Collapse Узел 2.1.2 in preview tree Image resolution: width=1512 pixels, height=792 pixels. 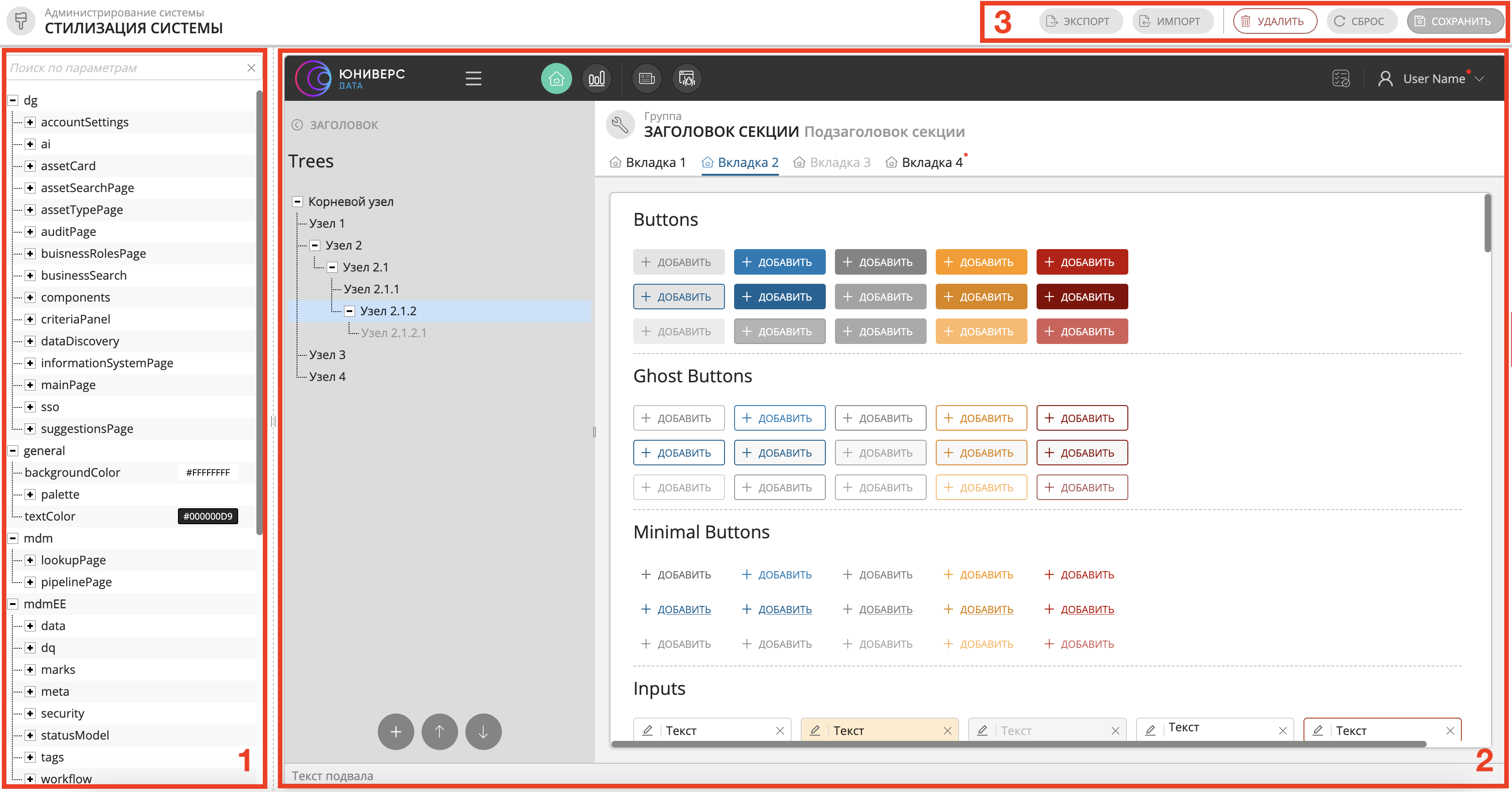coord(349,311)
